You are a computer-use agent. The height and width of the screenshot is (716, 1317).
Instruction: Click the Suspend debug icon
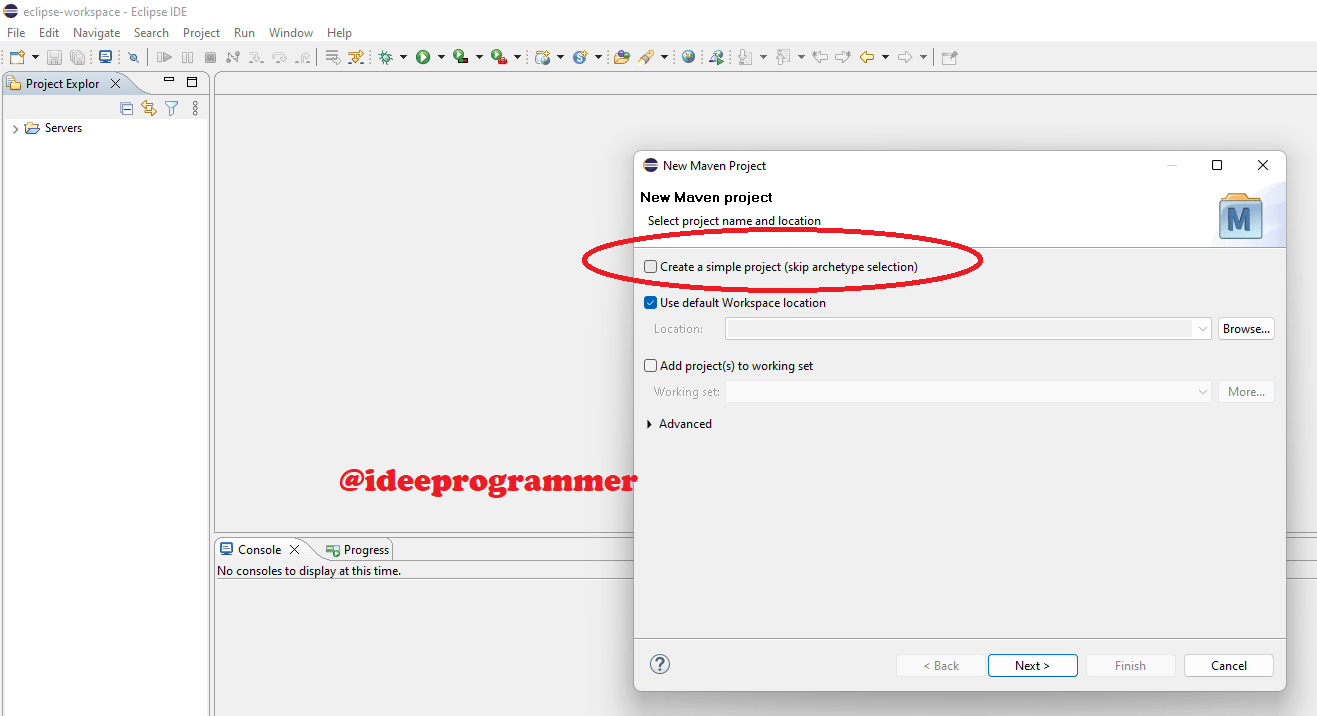point(187,57)
